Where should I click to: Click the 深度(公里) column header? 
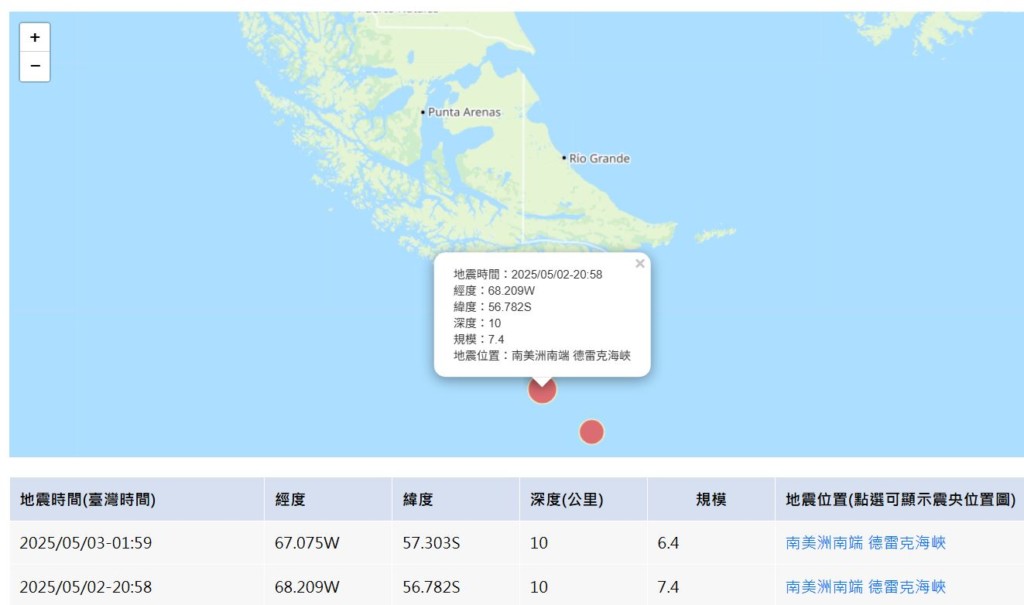point(567,499)
